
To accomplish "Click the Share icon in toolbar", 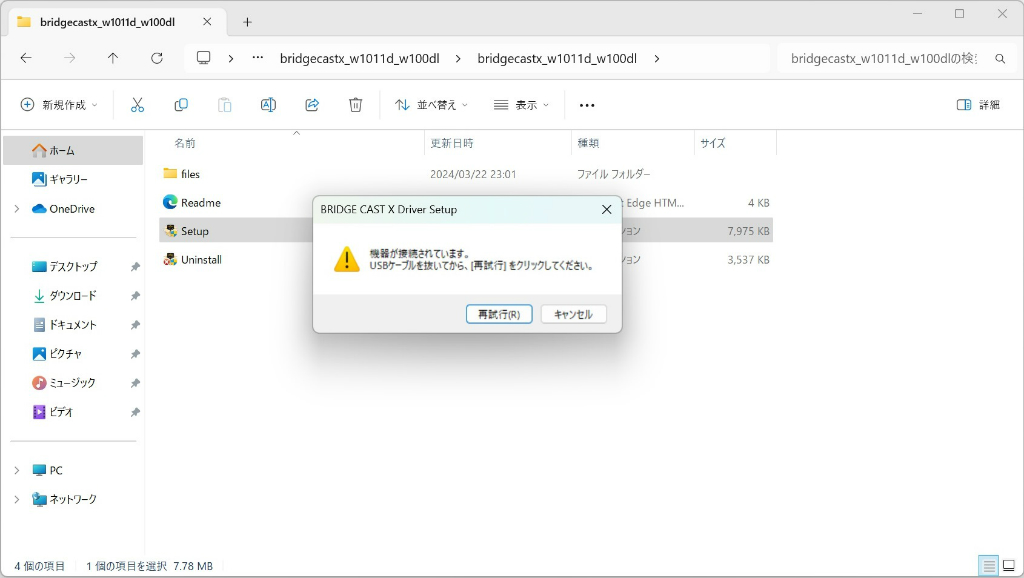I will pos(312,105).
